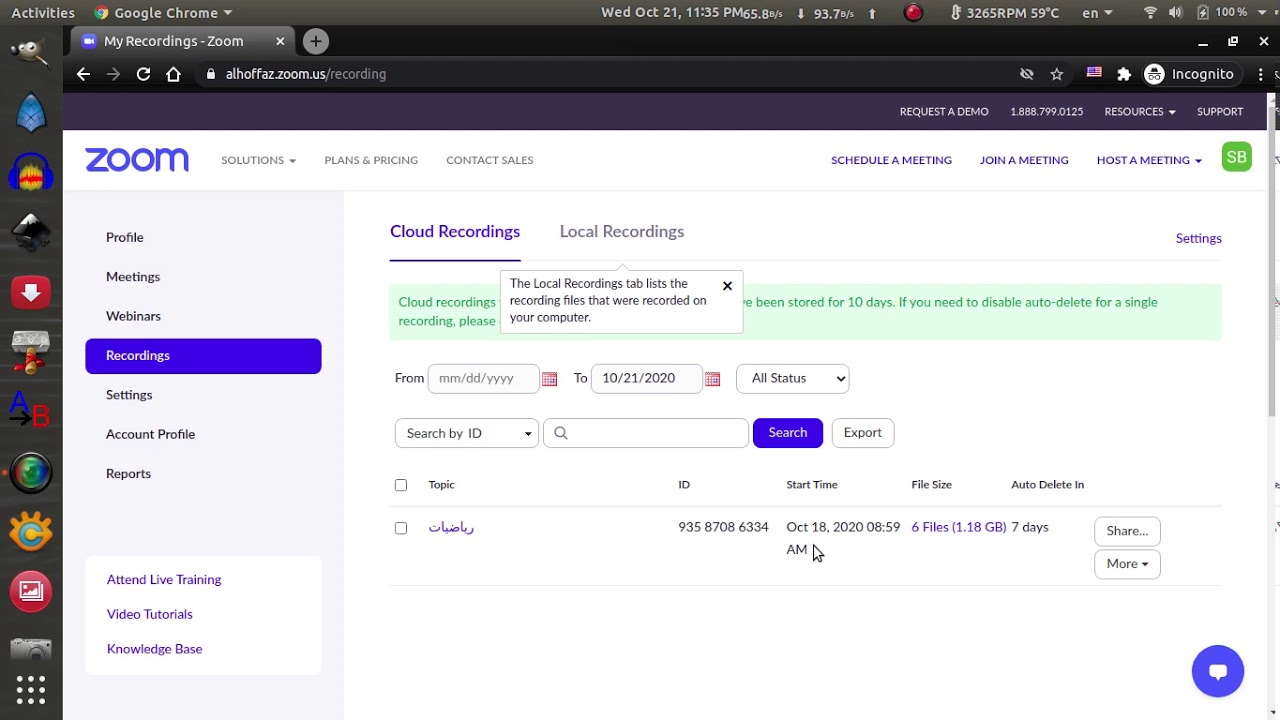1280x720 pixels.
Task: Expand the Solutions menu
Action: click(x=258, y=160)
